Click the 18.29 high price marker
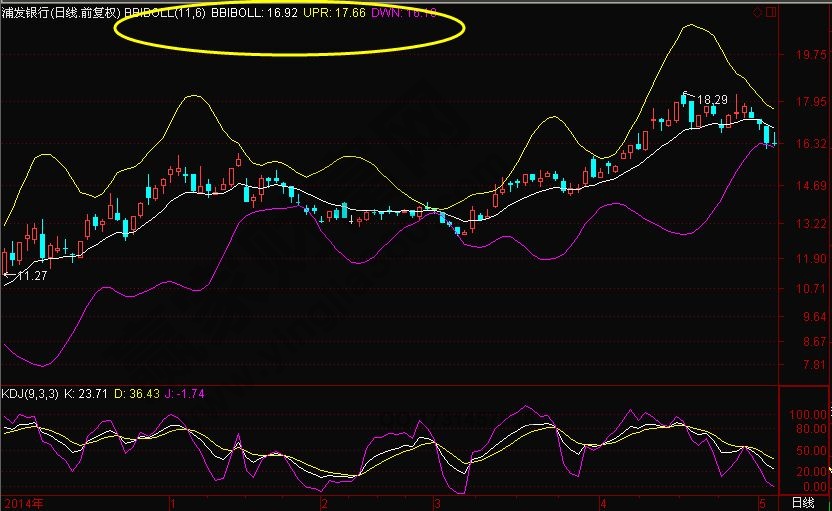 (x=712, y=100)
